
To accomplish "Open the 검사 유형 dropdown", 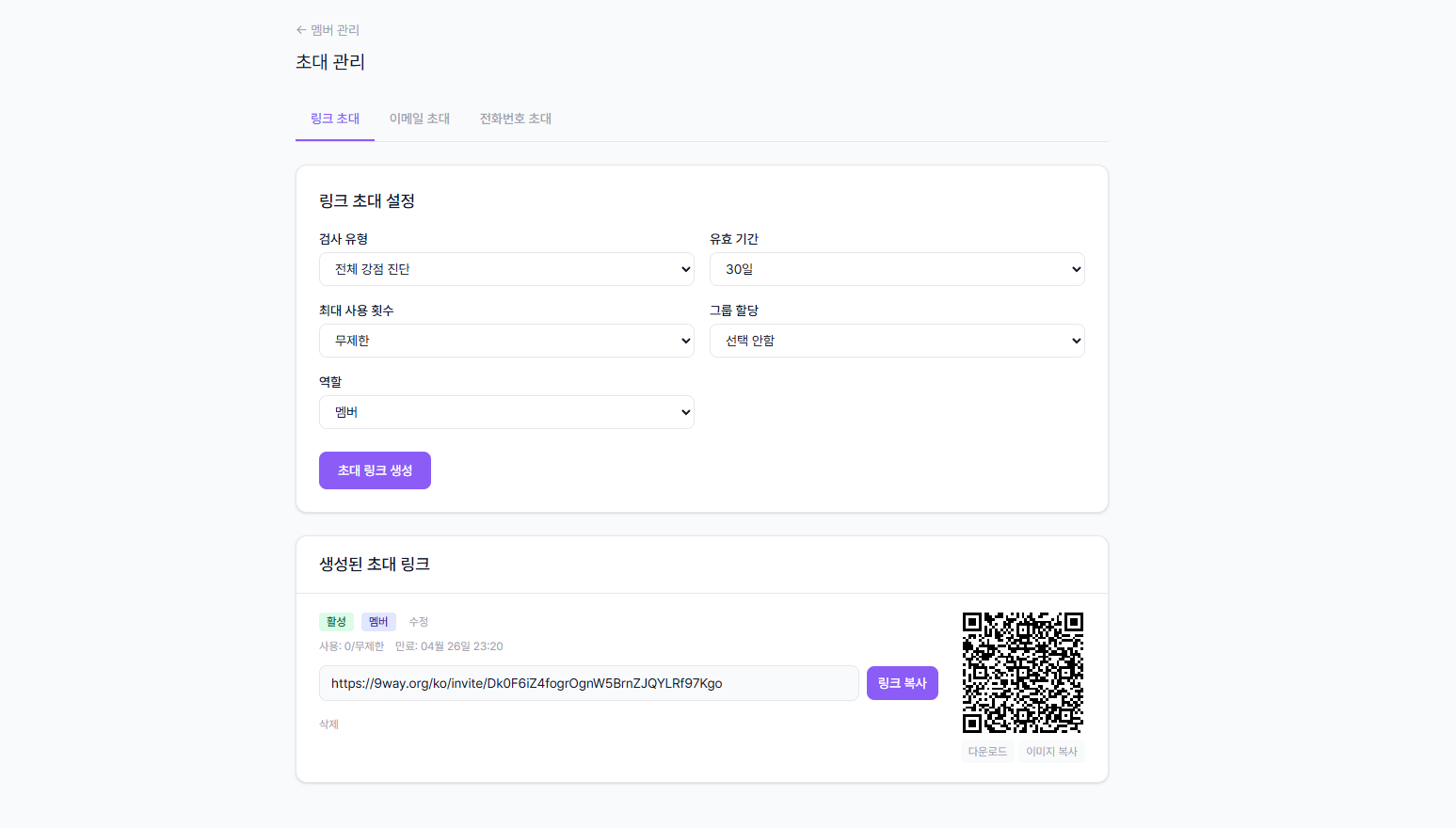I will click(x=506, y=268).
